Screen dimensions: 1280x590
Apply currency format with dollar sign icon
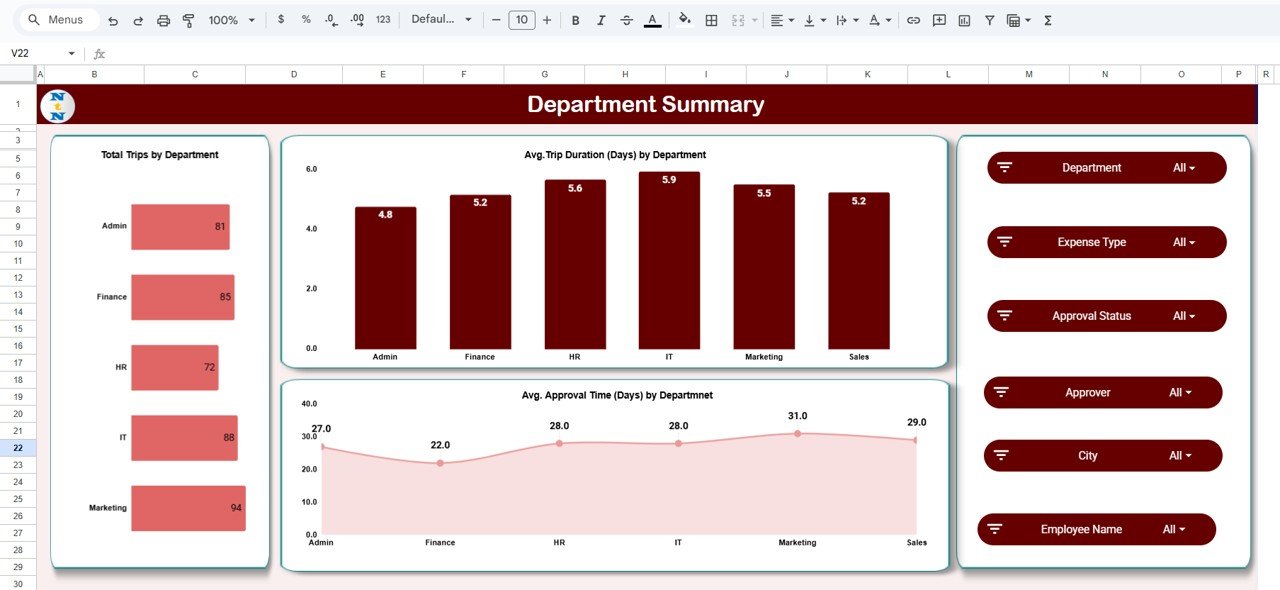[281, 20]
